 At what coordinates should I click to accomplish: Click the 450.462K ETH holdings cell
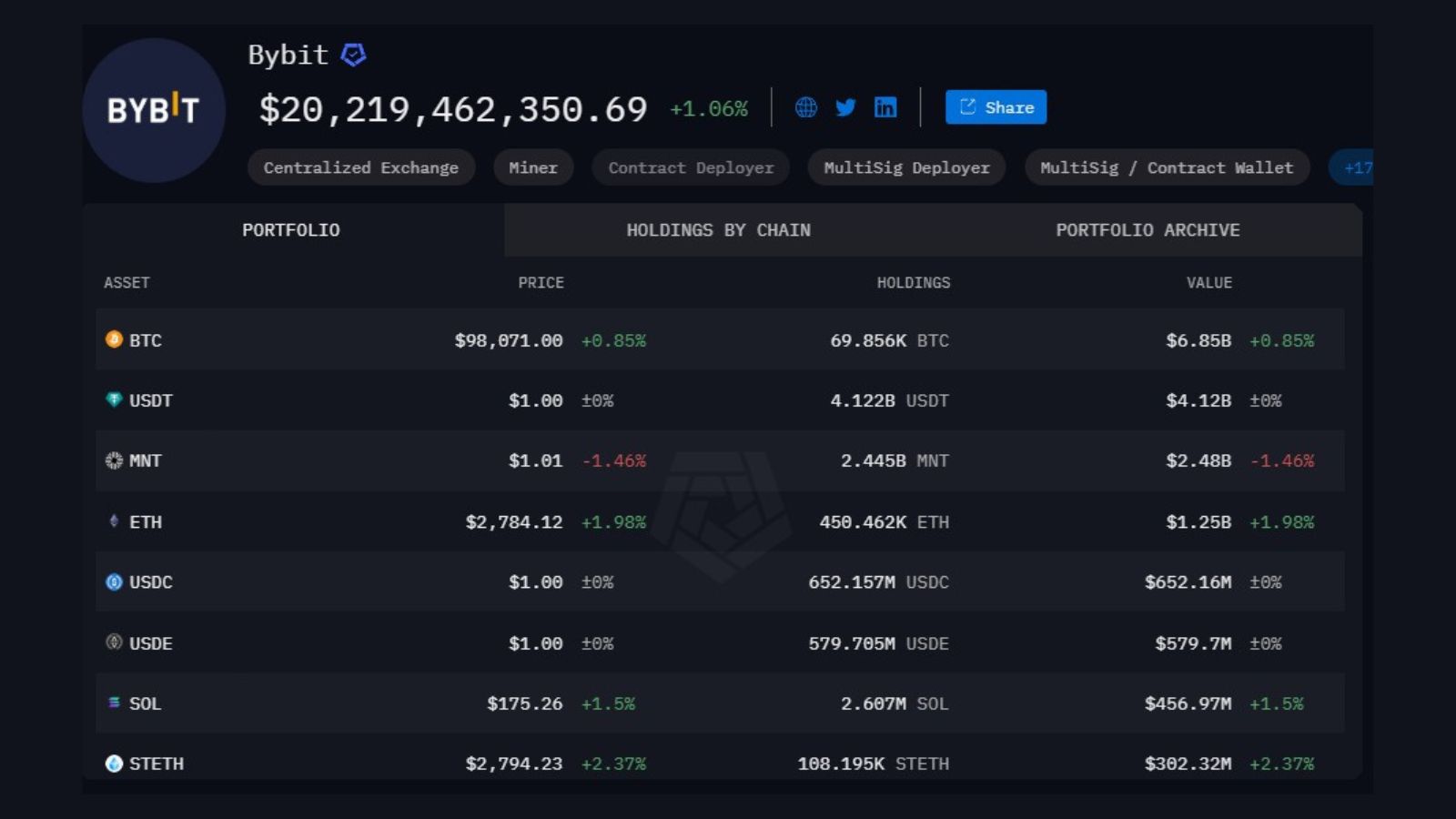[x=884, y=522]
